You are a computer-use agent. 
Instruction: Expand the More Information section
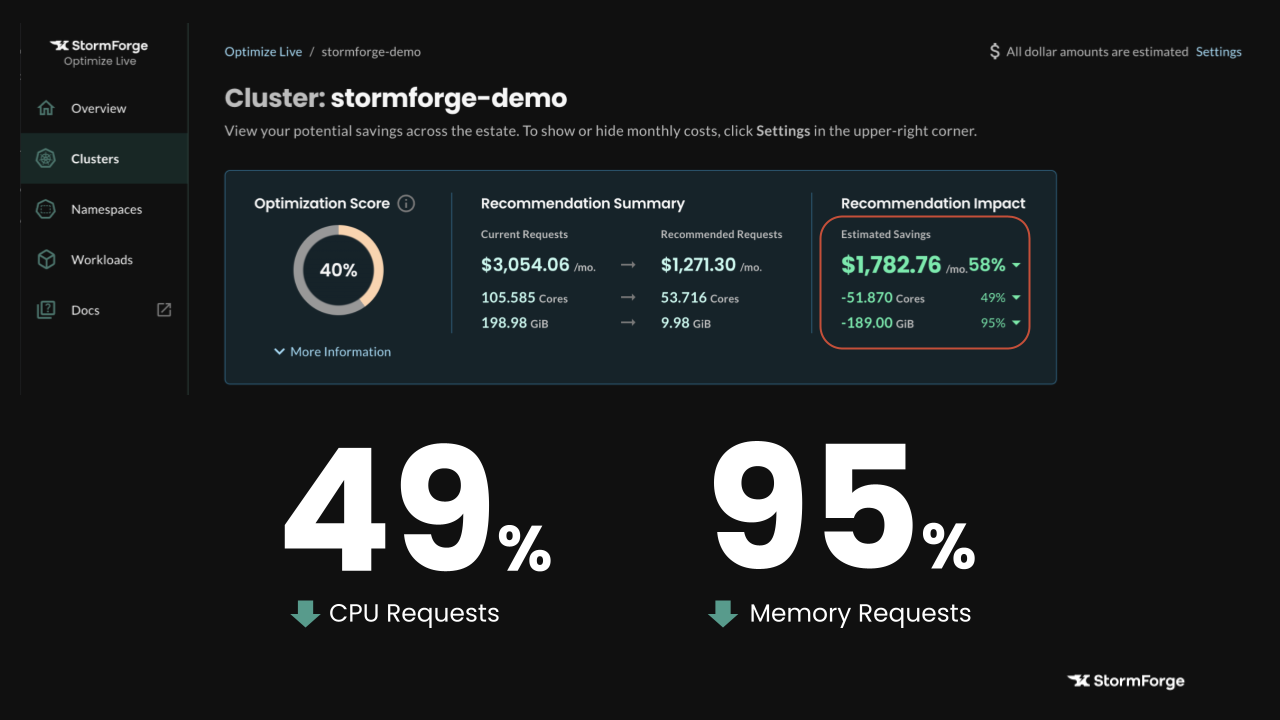[332, 352]
